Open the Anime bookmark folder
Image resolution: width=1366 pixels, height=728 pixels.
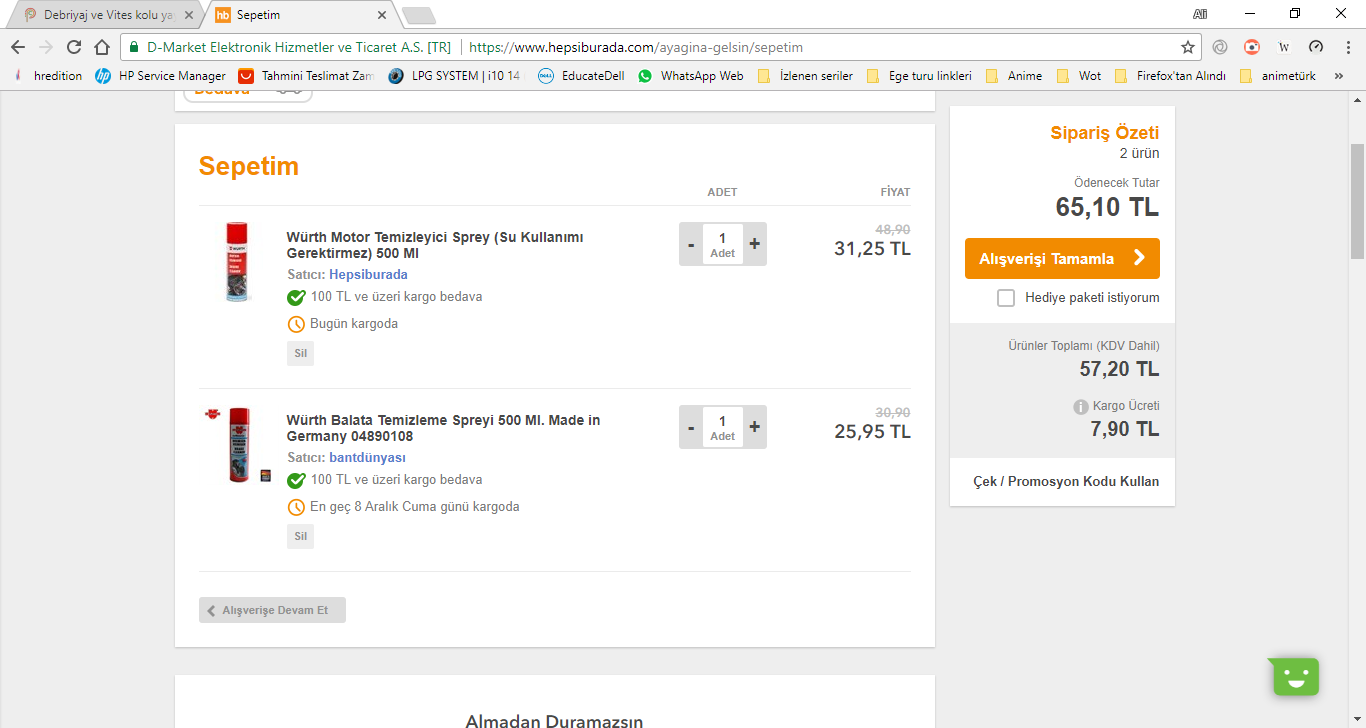(1013, 76)
